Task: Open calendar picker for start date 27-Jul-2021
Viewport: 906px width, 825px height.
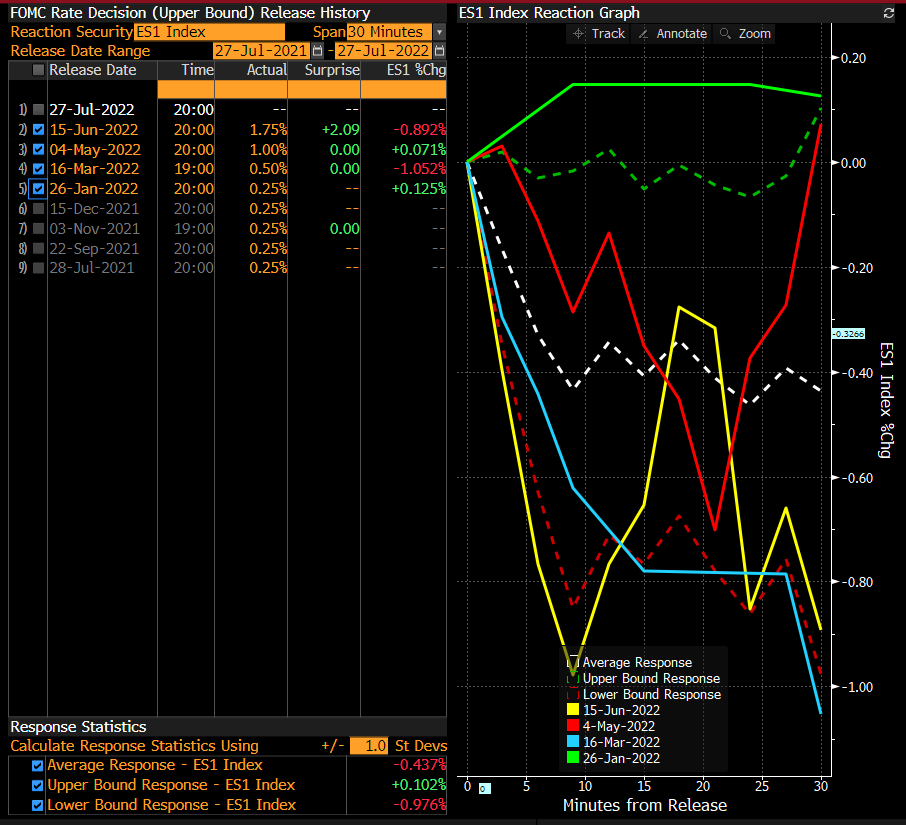Action: pyautogui.click(x=318, y=51)
